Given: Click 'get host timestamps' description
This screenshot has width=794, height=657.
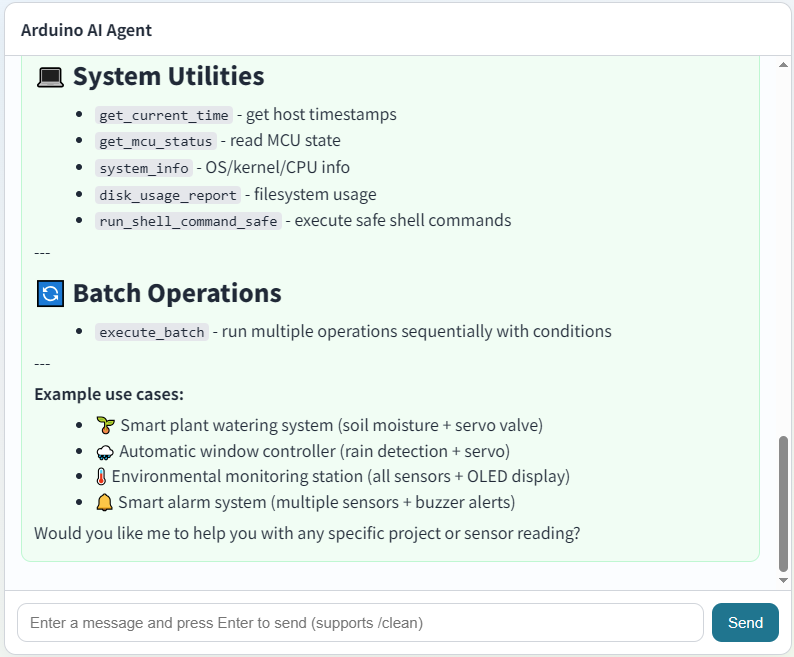Looking at the screenshot, I should pyautogui.click(x=321, y=114).
